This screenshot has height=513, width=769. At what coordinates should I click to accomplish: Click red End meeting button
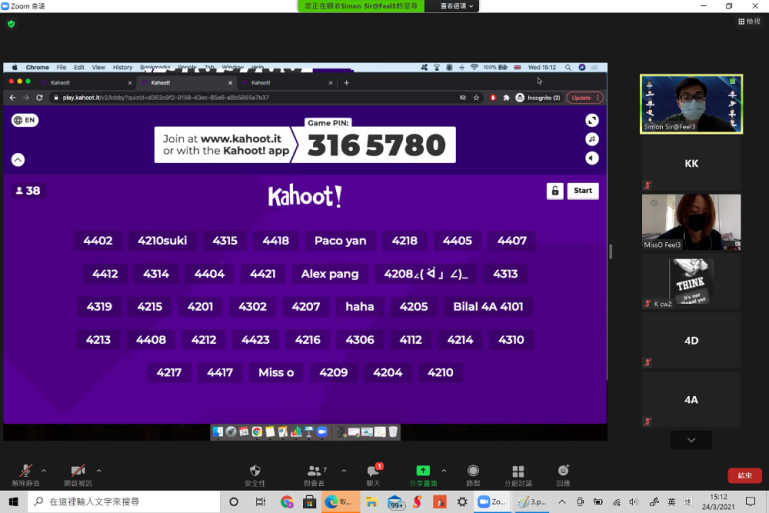click(x=744, y=475)
